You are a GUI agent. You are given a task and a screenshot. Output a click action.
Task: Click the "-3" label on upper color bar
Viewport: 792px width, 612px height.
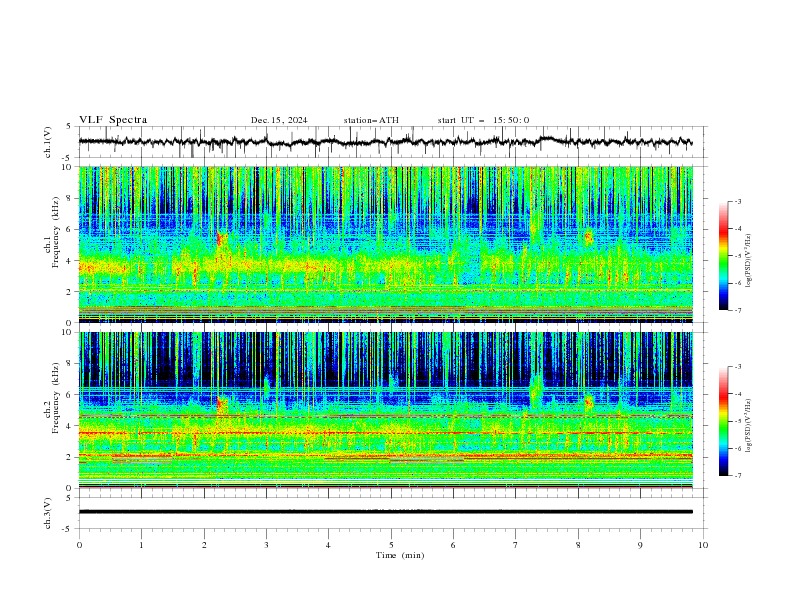tap(738, 201)
